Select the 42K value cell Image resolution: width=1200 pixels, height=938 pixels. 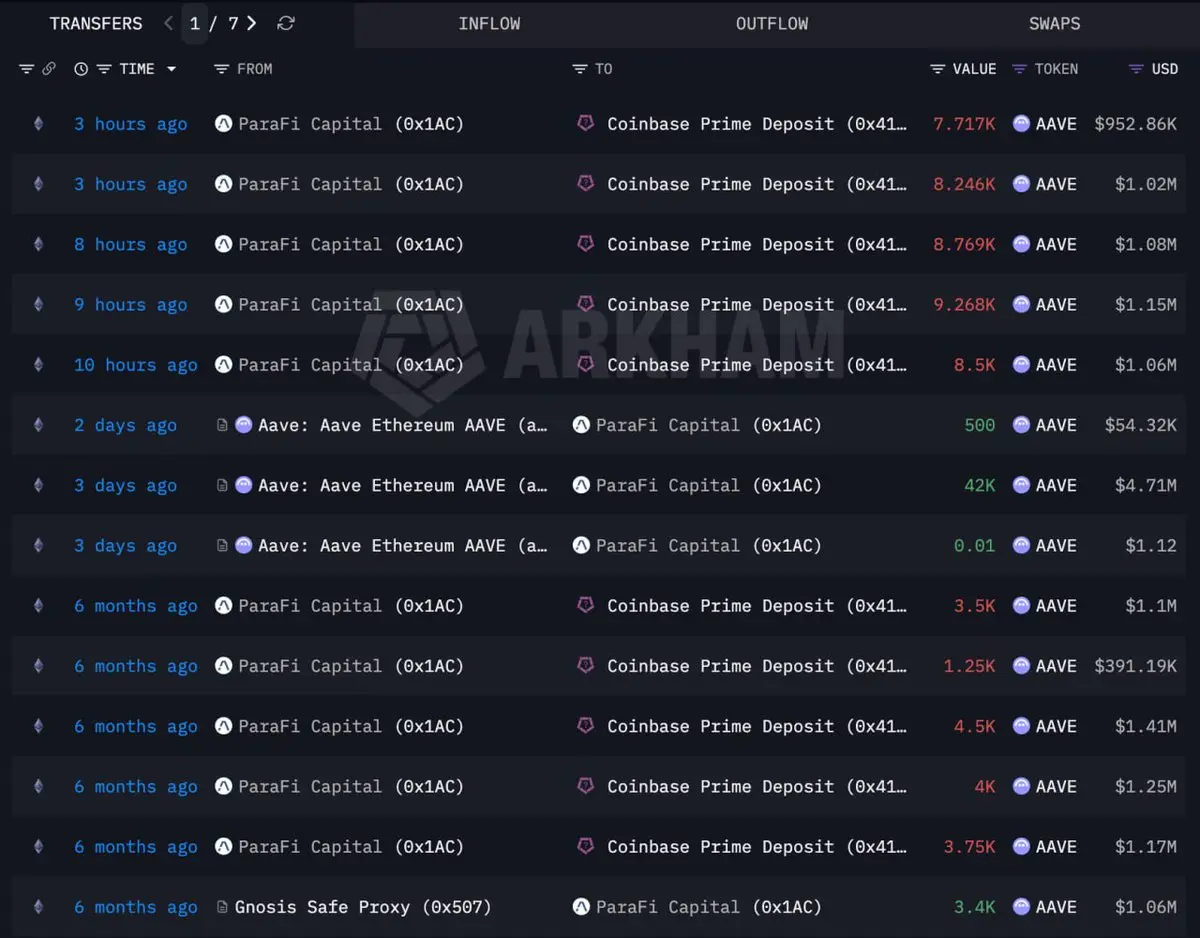[979, 485]
